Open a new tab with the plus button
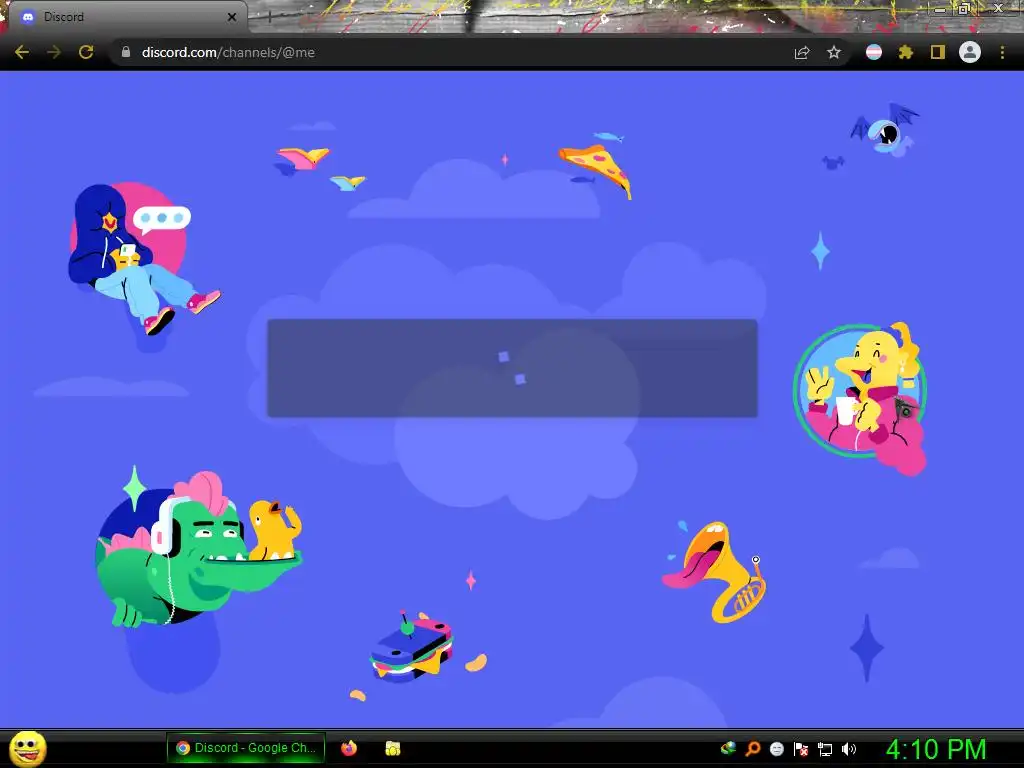Image resolution: width=1024 pixels, height=768 pixels. point(268,17)
